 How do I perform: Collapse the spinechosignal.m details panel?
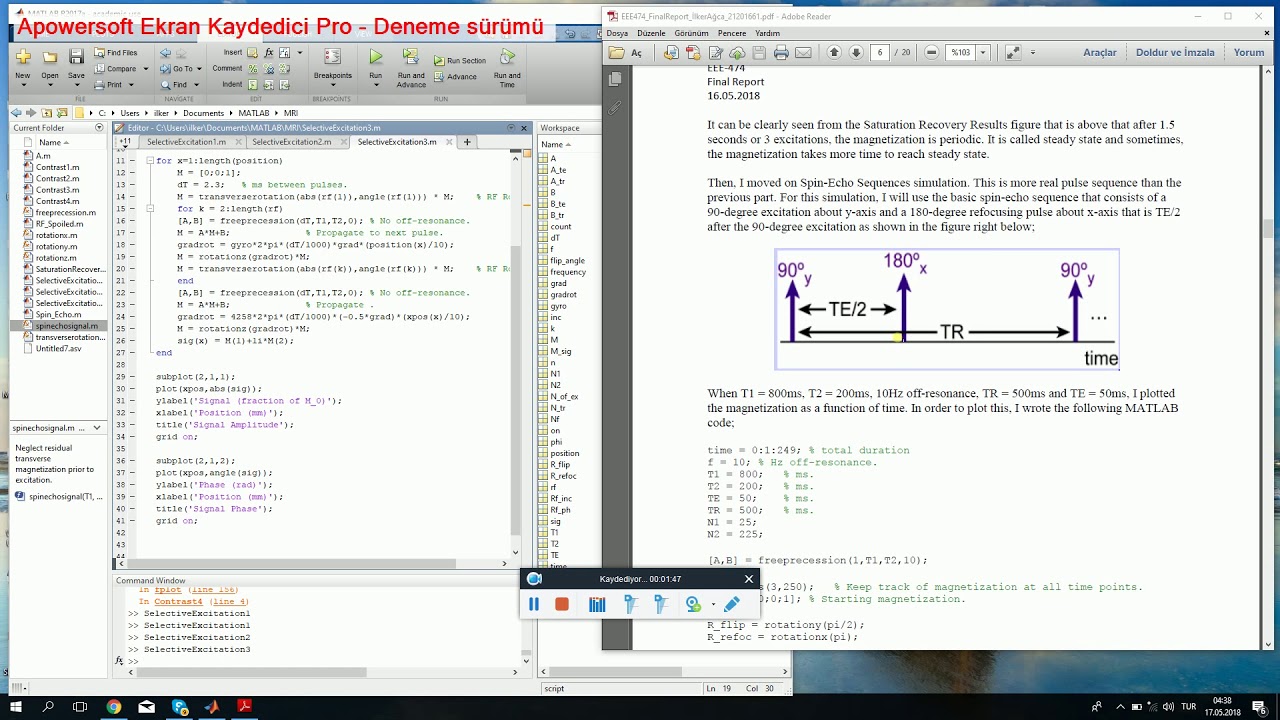97,428
